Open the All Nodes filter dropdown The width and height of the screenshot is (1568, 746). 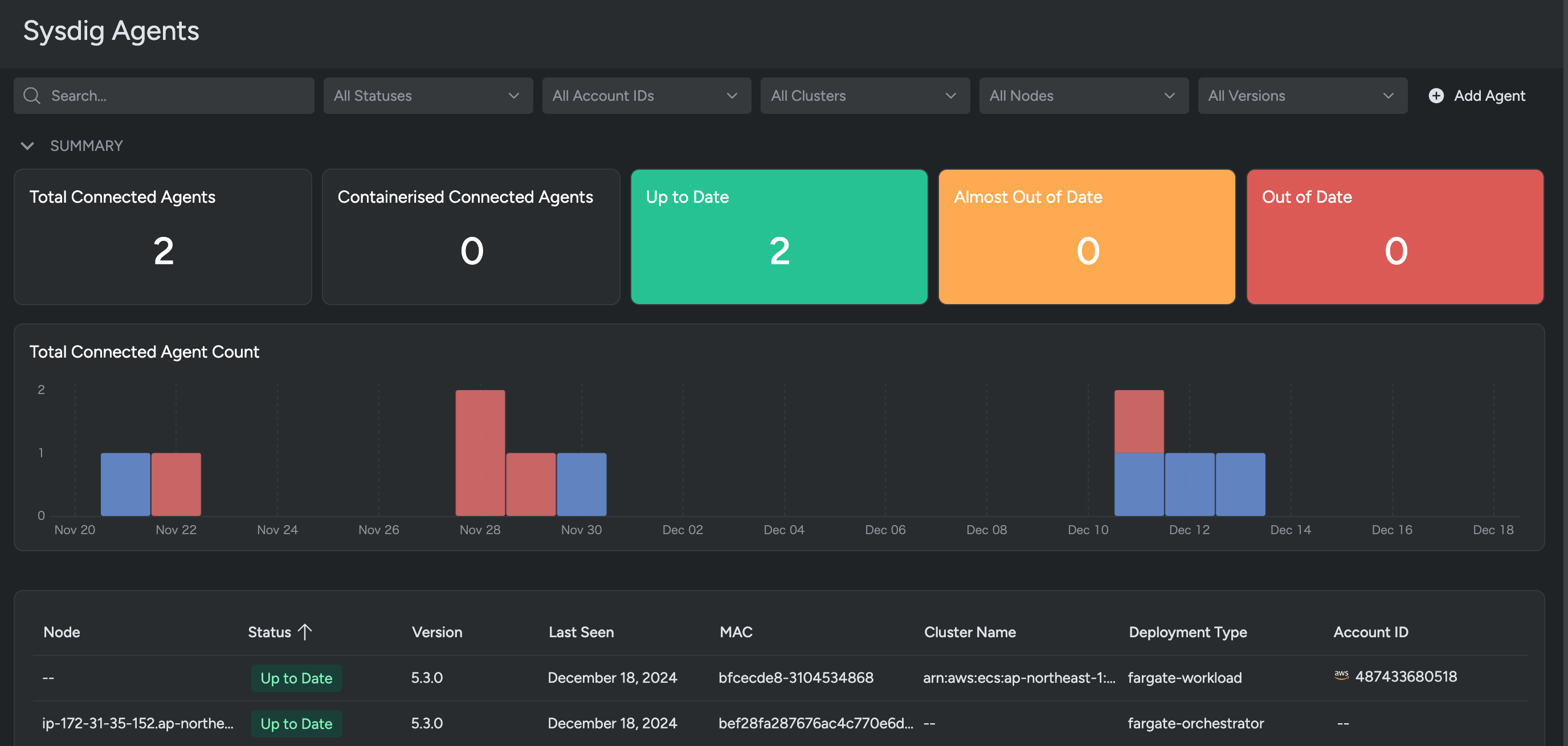click(x=1083, y=96)
